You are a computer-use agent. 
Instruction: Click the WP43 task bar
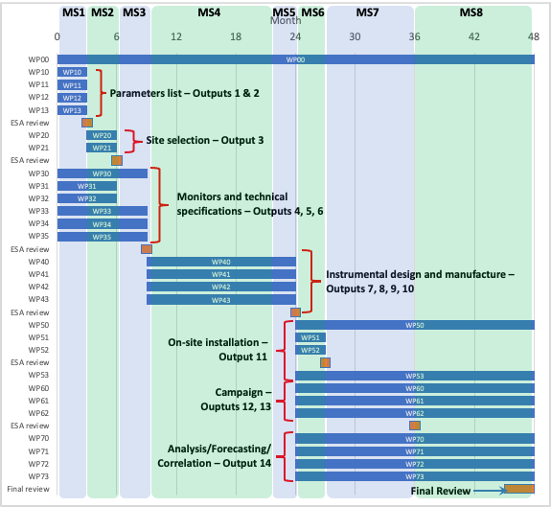[221, 300]
